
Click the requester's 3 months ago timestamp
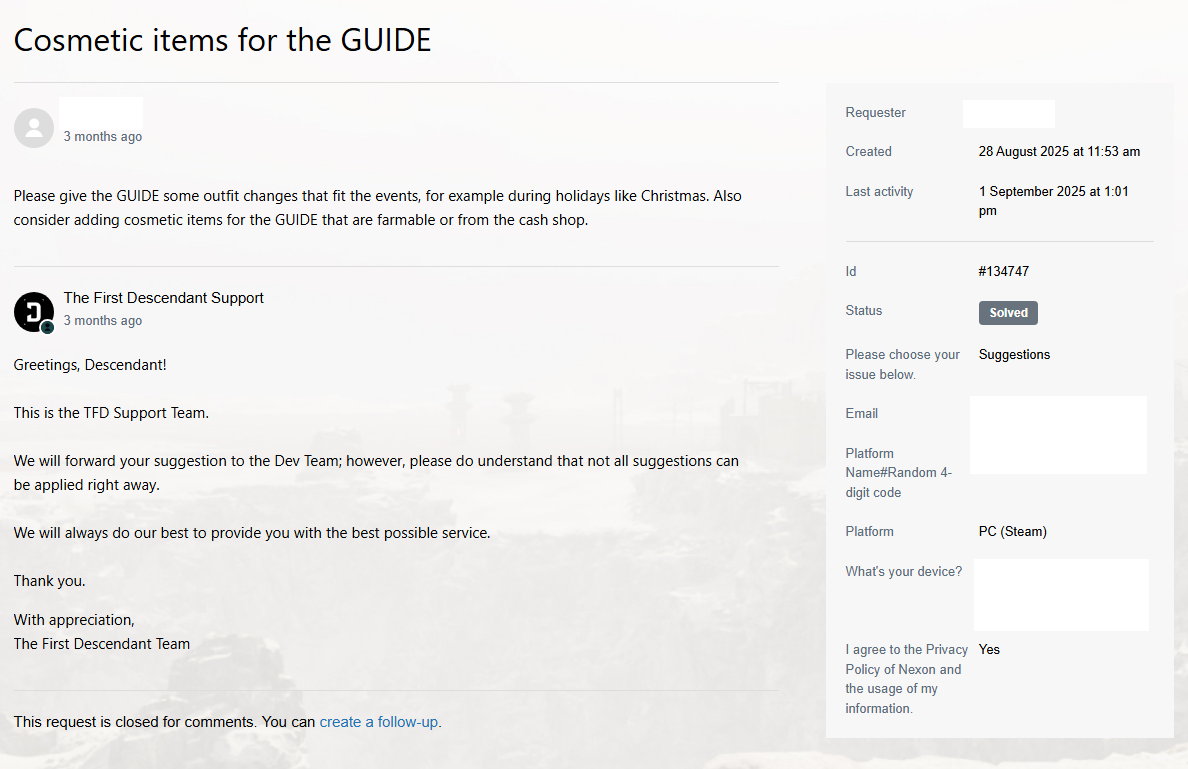click(103, 136)
